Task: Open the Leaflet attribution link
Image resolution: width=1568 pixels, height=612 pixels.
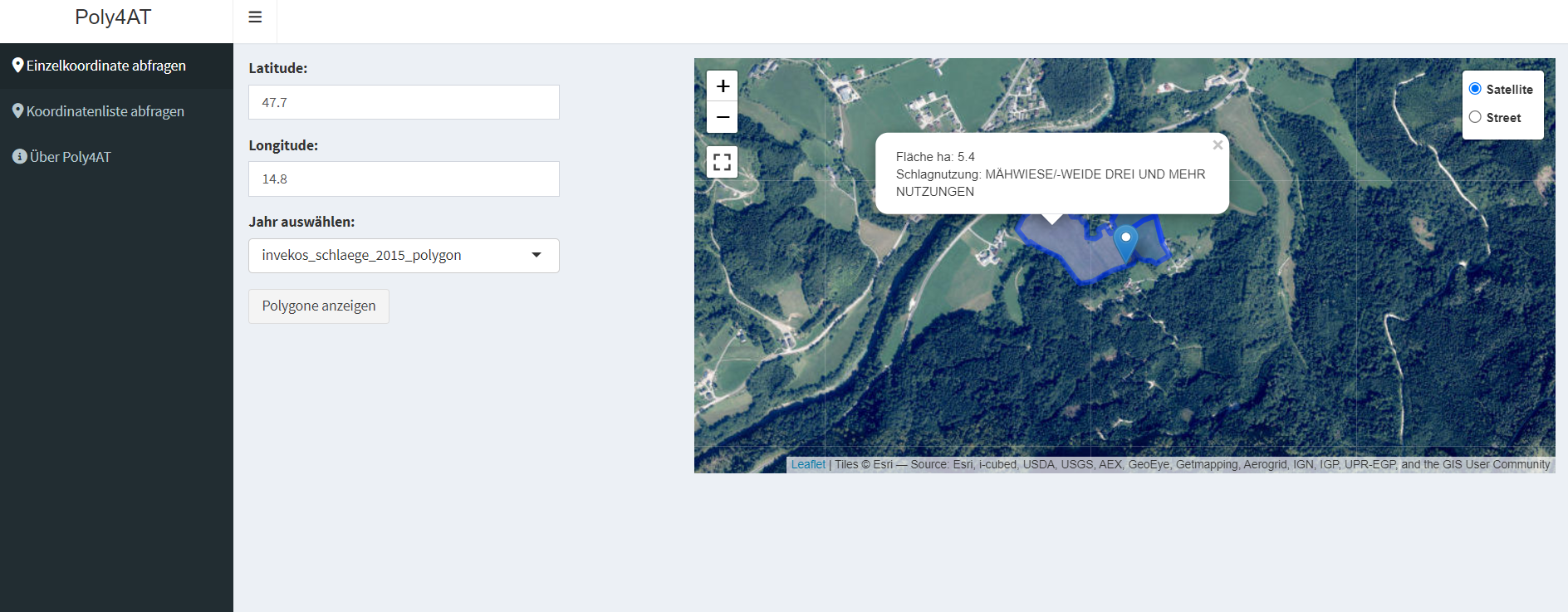Action: click(x=807, y=465)
